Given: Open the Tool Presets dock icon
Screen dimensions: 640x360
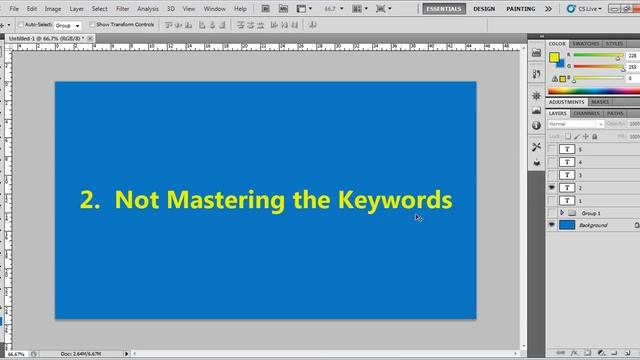Looking at the screenshot, I should coord(536,147).
